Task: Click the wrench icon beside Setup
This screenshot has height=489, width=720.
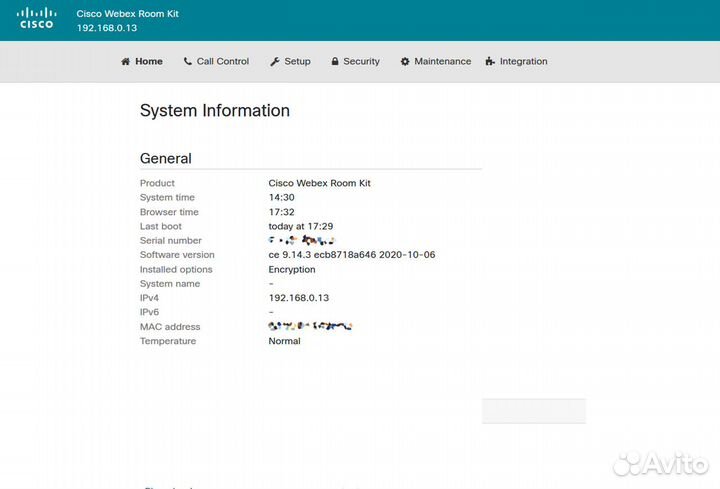Action: pos(275,62)
